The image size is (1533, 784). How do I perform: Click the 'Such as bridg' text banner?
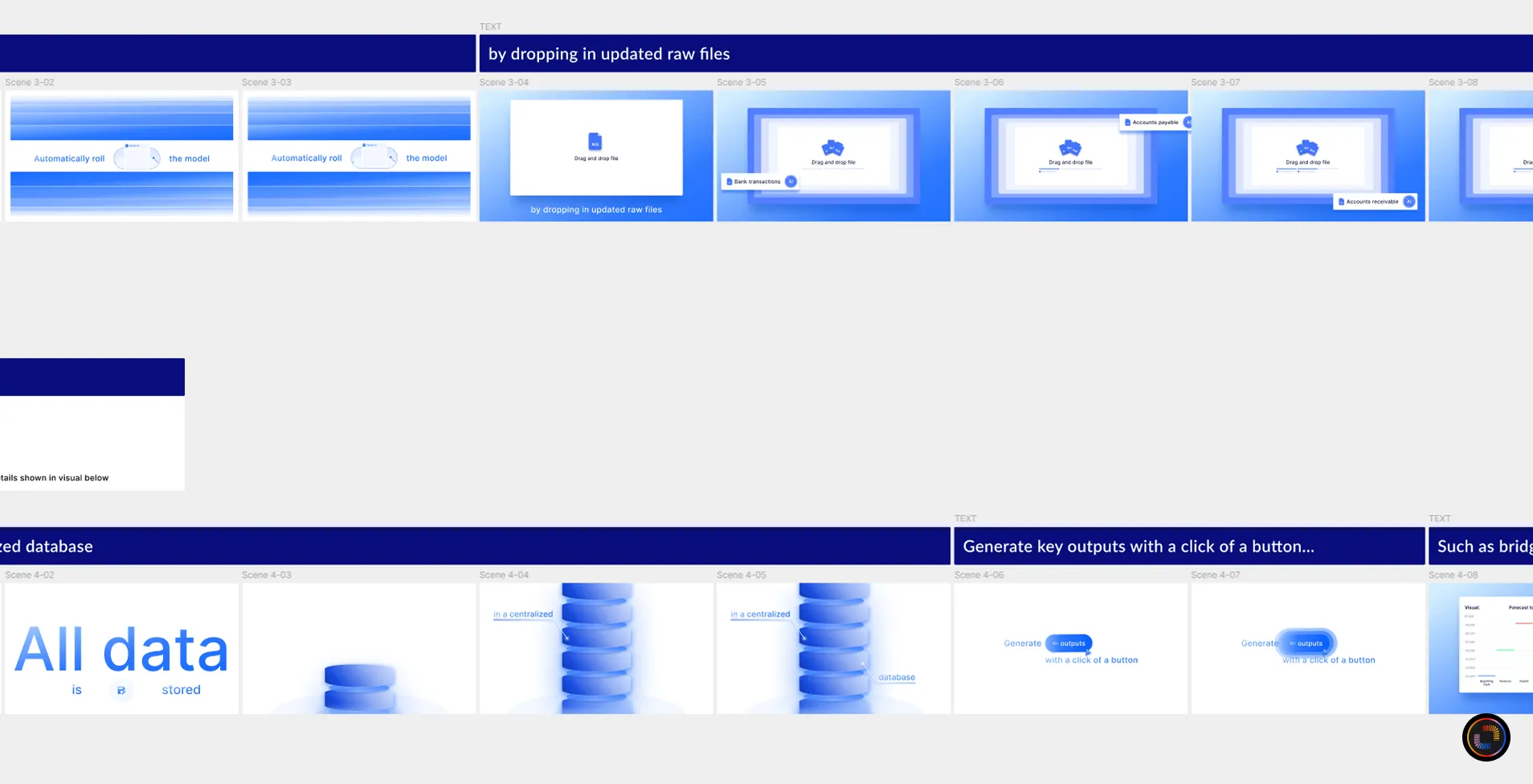pos(1481,546)
